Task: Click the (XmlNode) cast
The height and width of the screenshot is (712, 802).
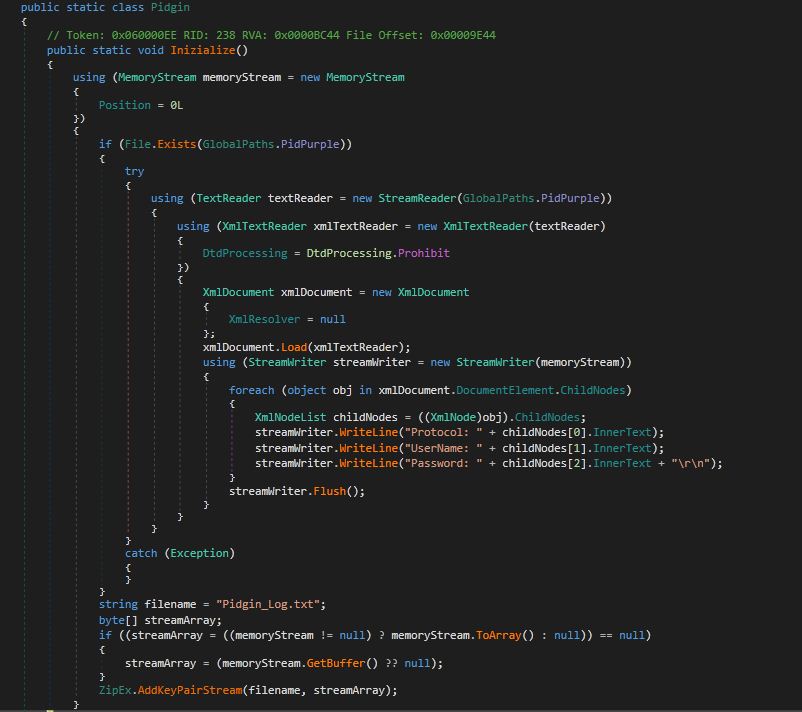Action: (x=453, y=417)
